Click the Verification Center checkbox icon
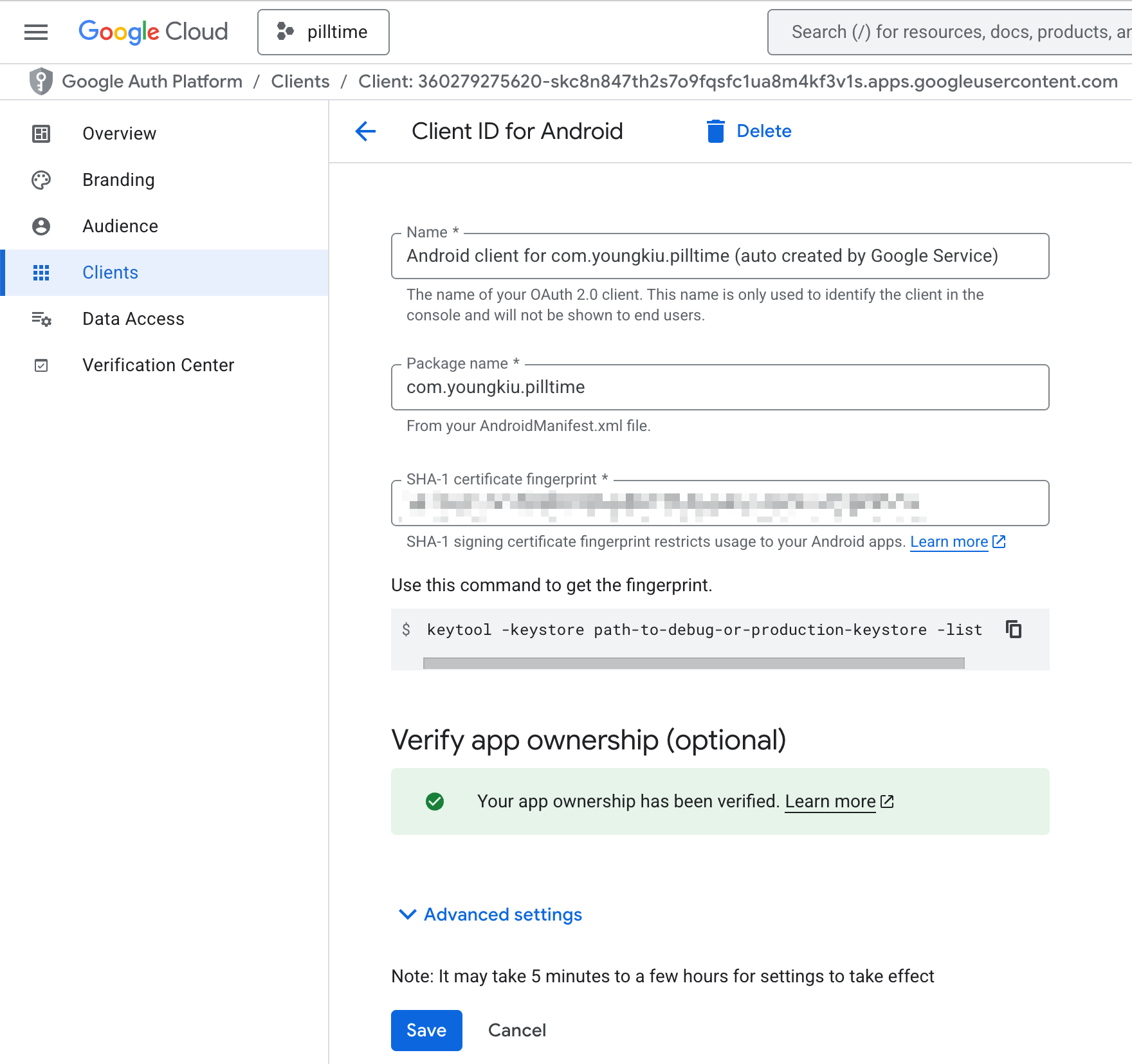The image size is (1132, 1064). [x=41, y=365]
